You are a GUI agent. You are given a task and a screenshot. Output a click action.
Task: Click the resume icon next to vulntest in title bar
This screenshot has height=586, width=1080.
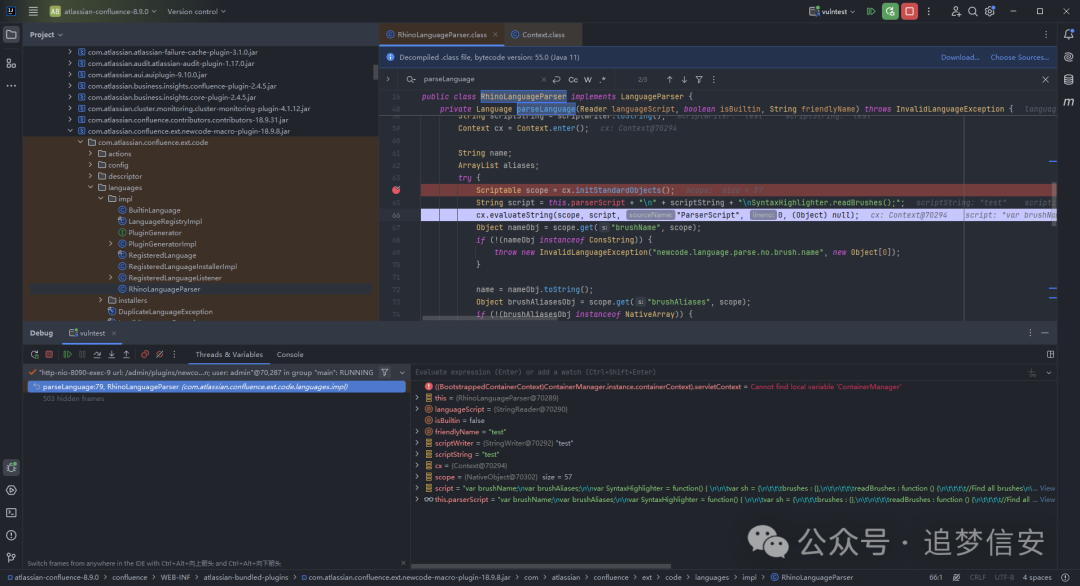point(871,11)
